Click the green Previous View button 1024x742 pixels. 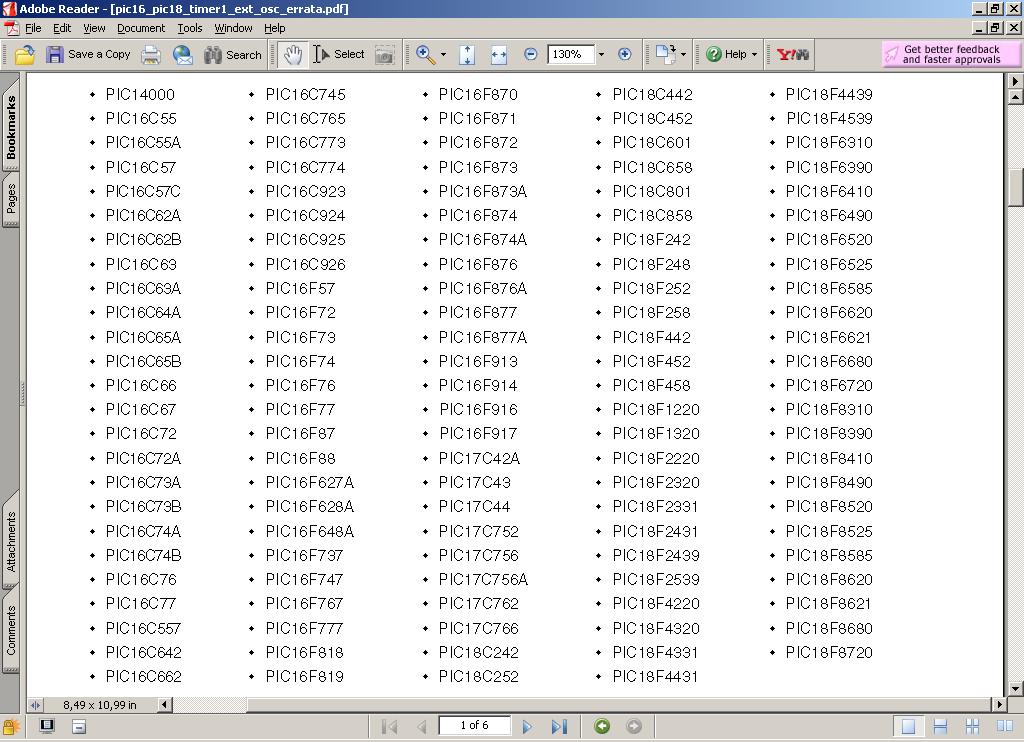pos(602,726)
